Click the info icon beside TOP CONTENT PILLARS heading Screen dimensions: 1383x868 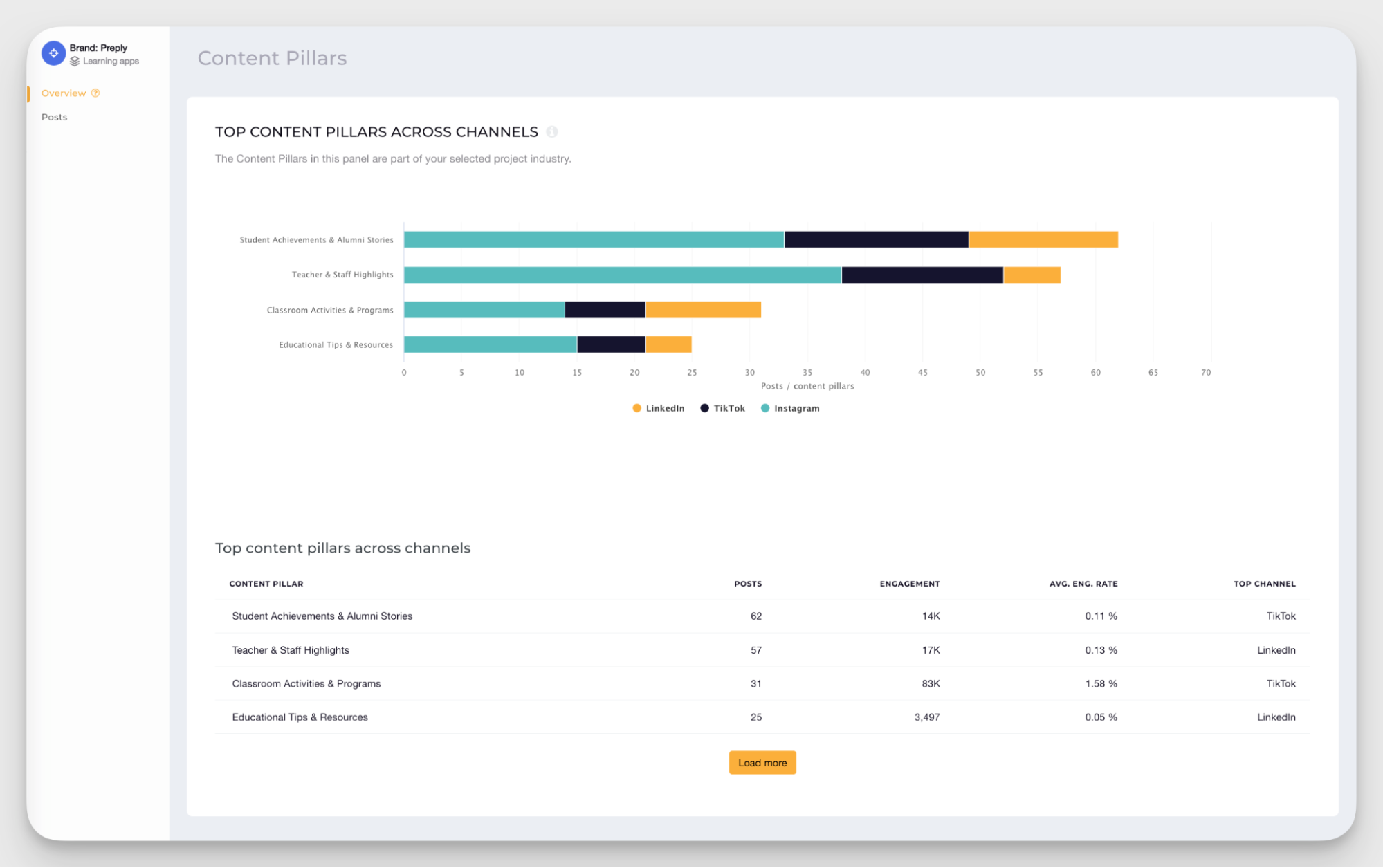(551, 132)
